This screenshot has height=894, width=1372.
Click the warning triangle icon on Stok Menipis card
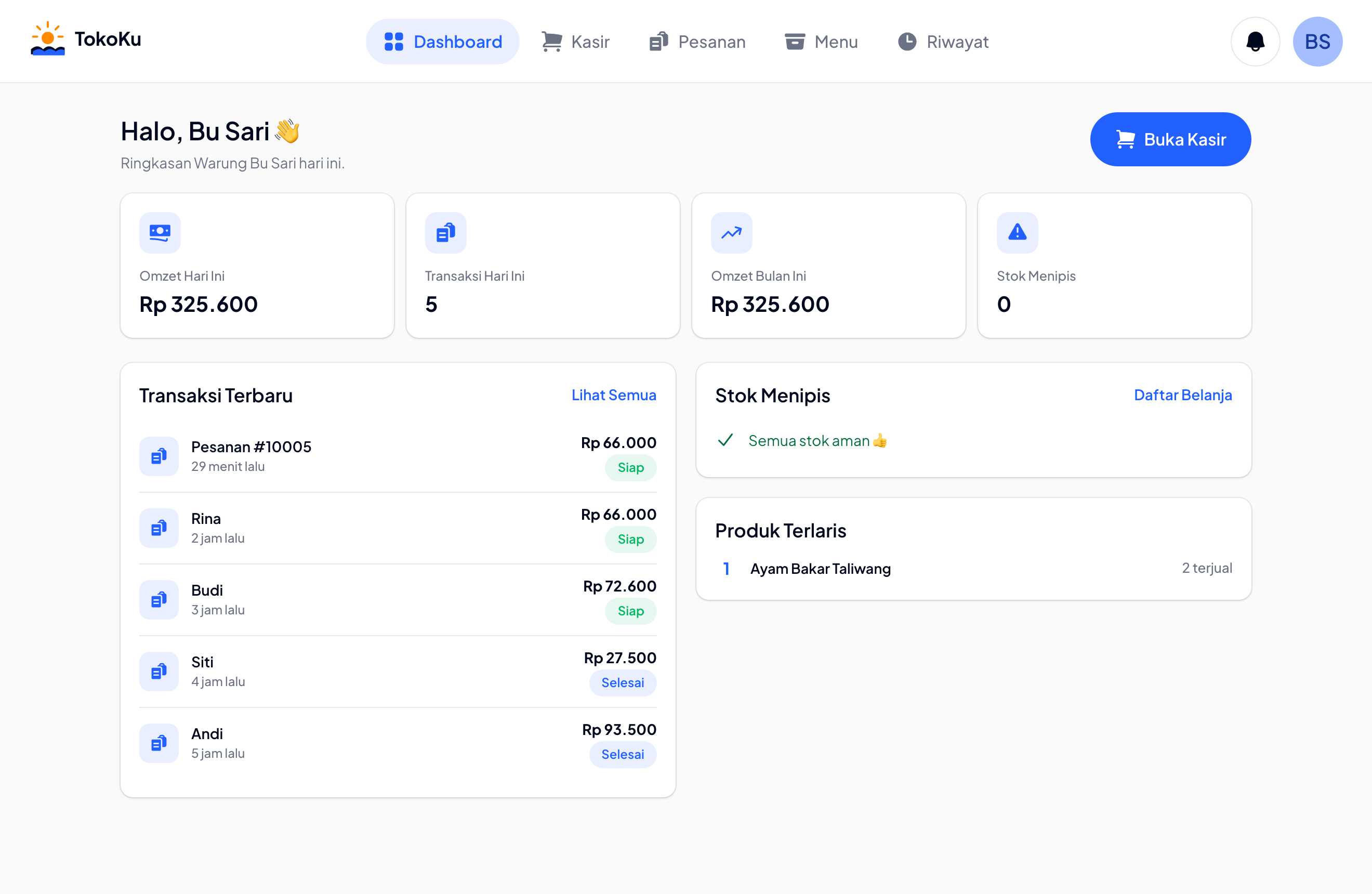pos(1018,233)
